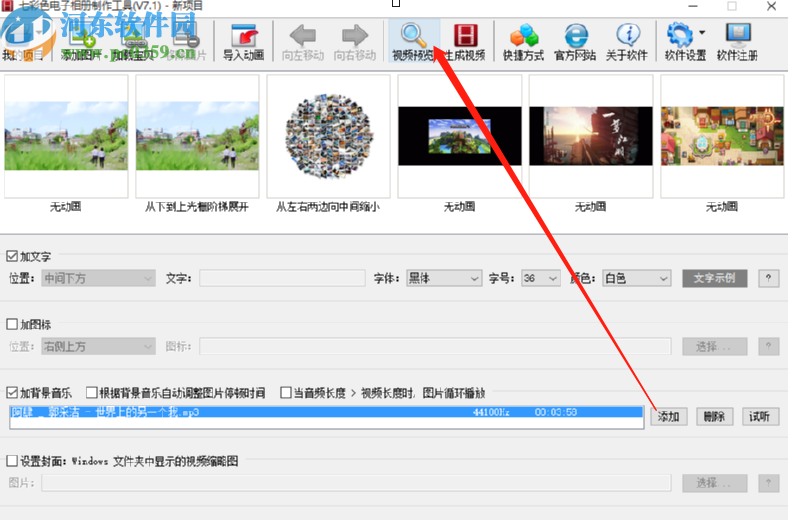Viewport: 788px width, 520px height.
Task: Click the ? button in 加图标 row
Action: pos(768,346)
